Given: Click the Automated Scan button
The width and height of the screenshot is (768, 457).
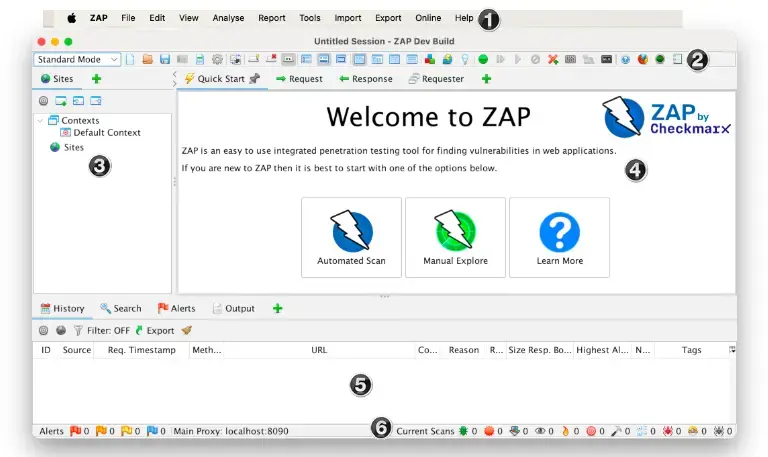Looking at the screenshot, I should [x=351, y=238].
